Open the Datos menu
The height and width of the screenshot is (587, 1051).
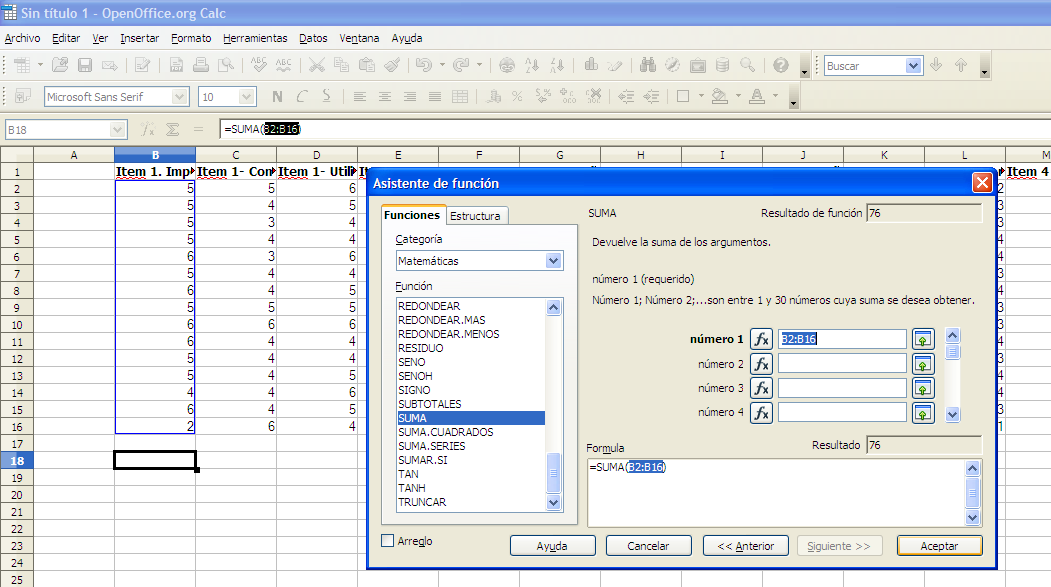[x=313, y=38]
